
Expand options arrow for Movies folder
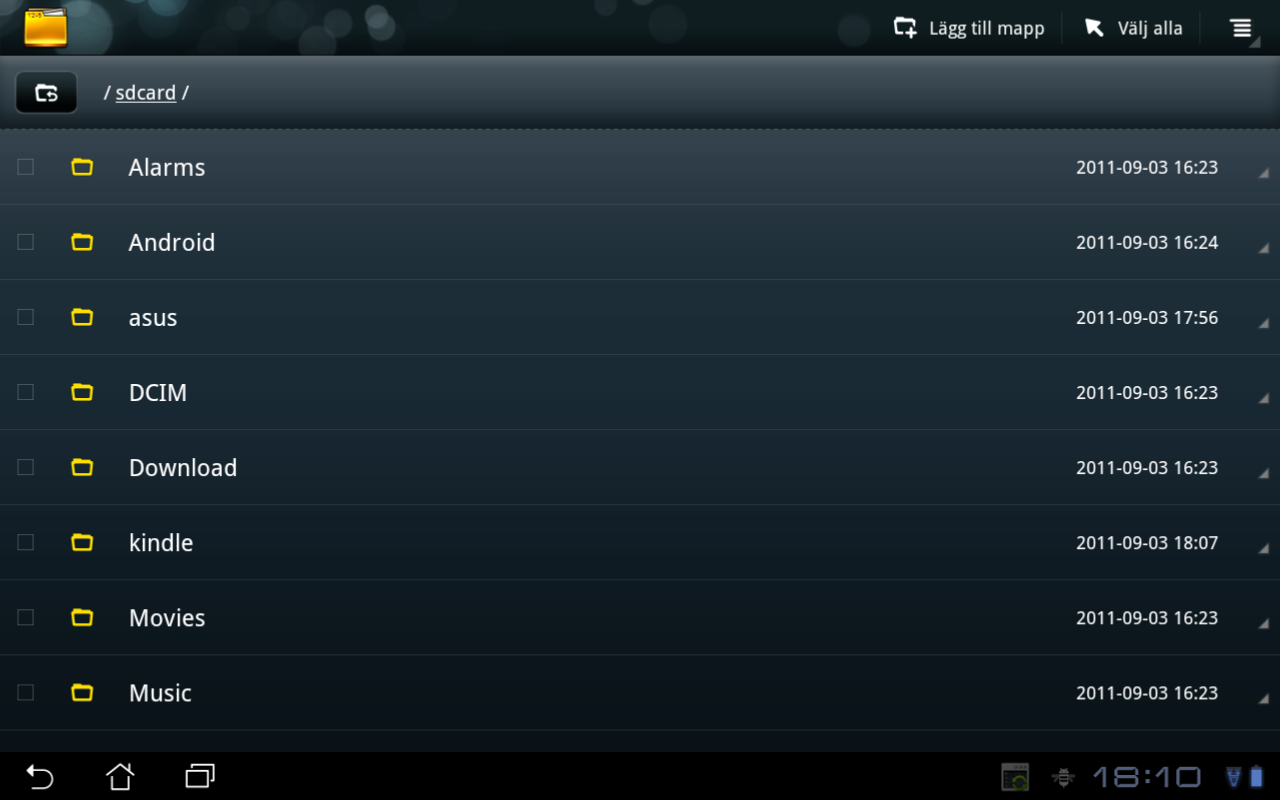point(1264,623)
